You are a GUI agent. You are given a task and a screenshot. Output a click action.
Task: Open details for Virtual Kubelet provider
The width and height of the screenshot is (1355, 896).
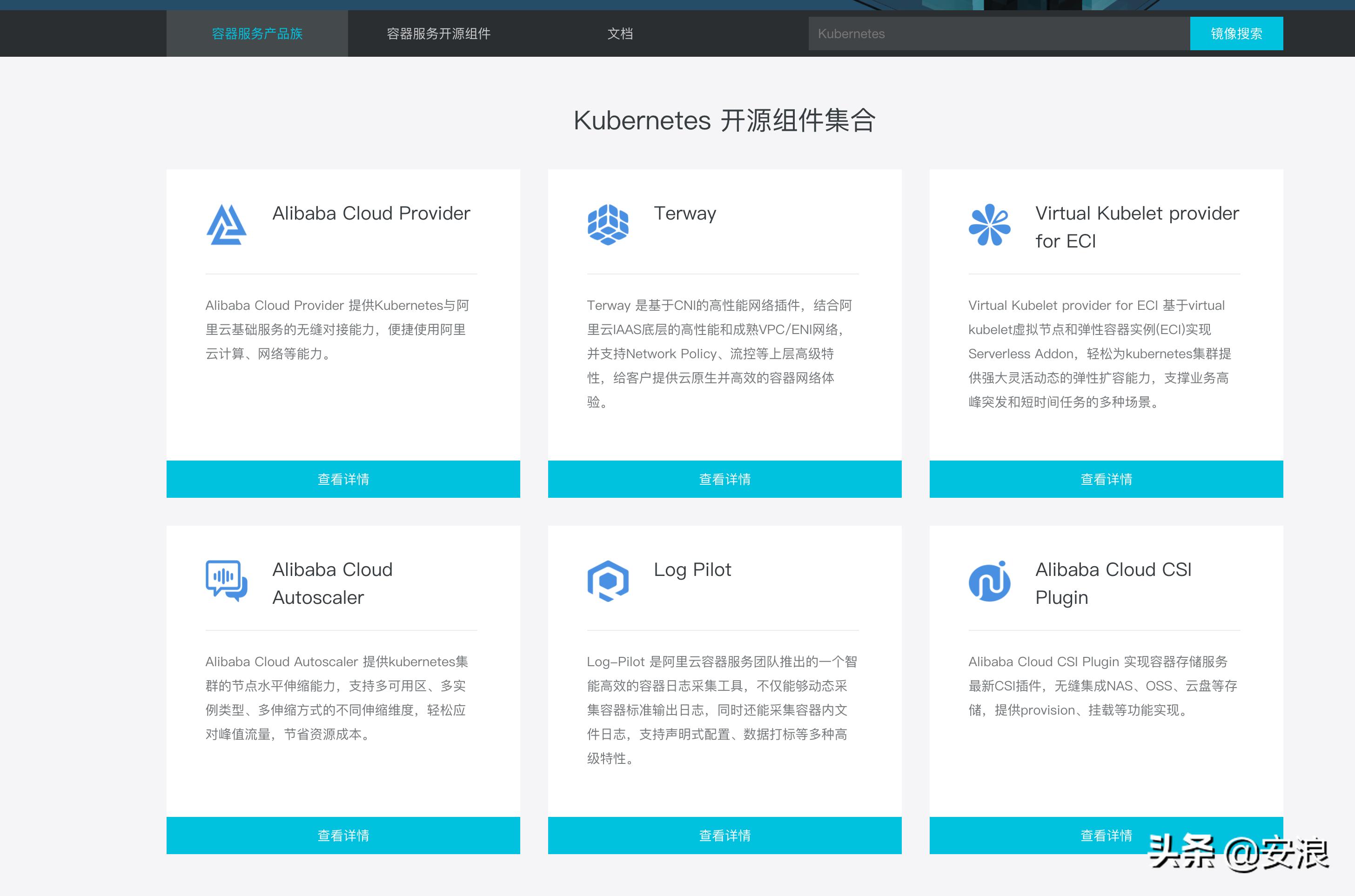(1106, 479)
